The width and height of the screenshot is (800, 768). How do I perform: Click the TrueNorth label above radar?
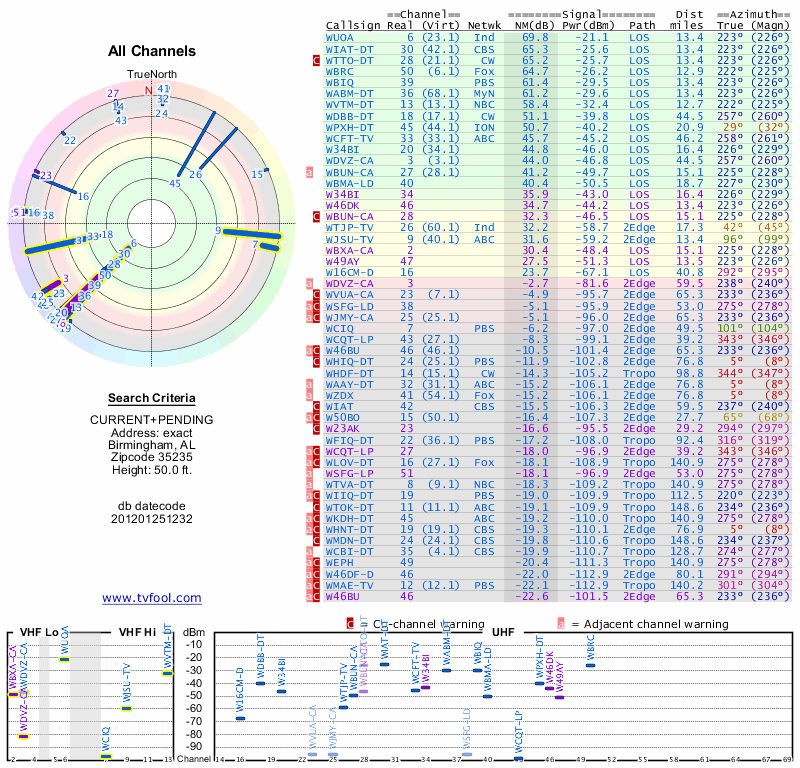[152, 75]
